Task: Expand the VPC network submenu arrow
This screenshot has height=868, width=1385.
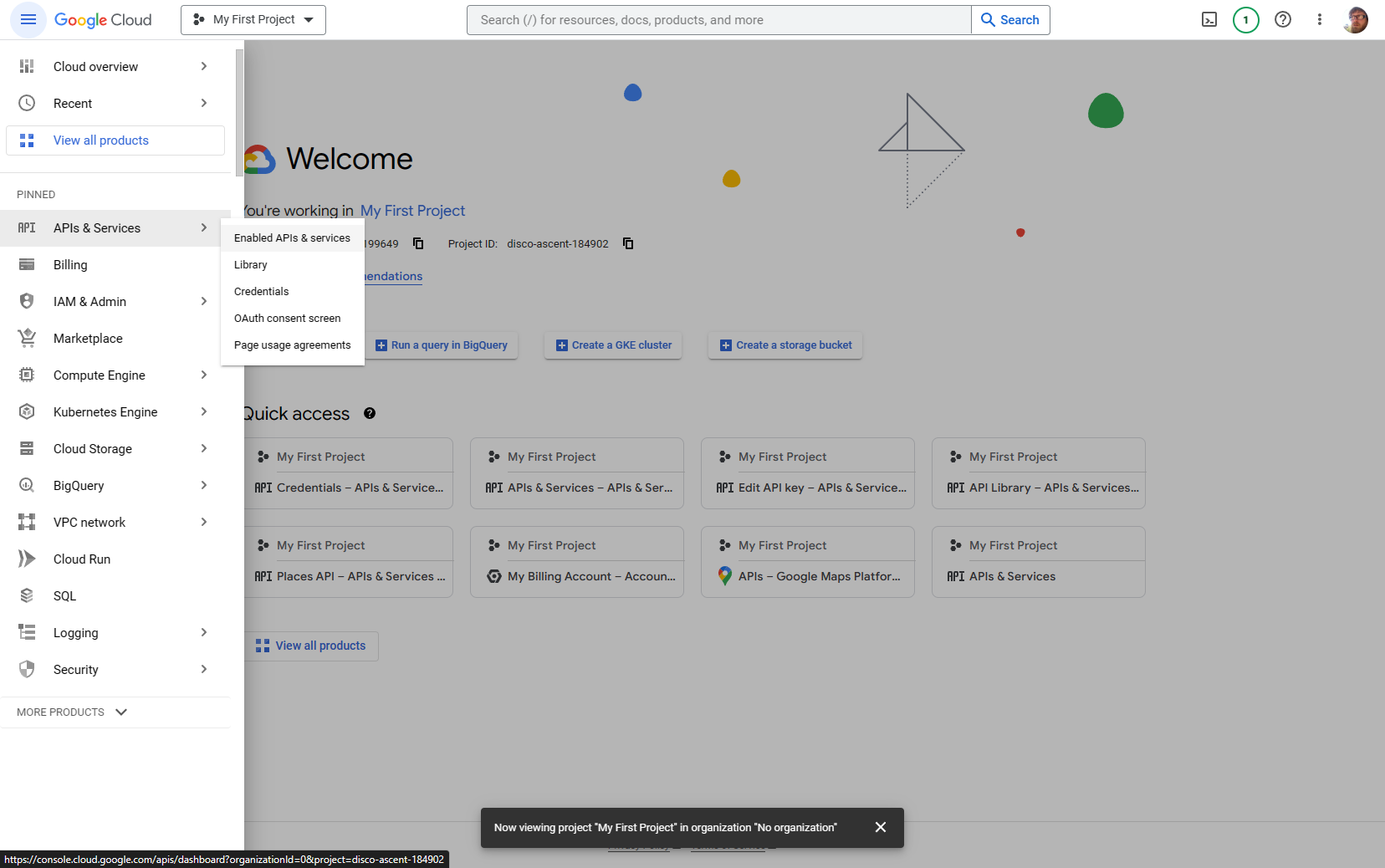Action: (204, 522)
